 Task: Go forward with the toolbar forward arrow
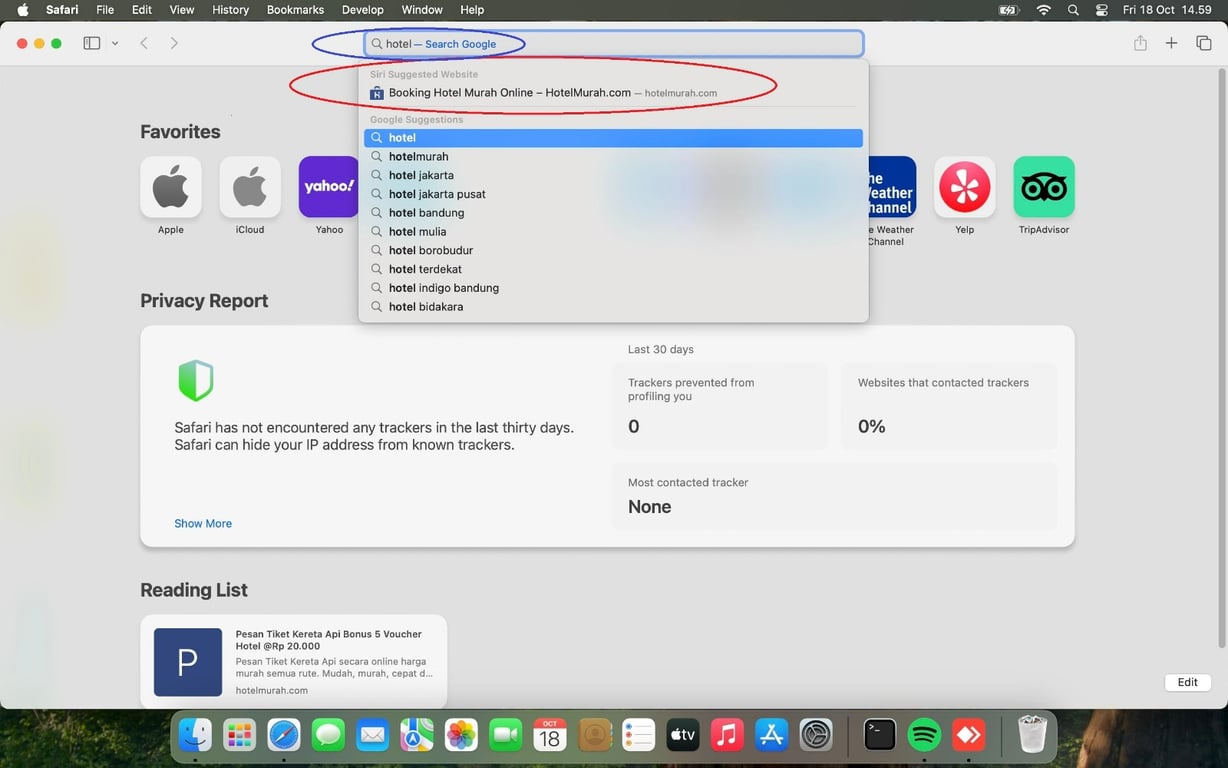174,44
